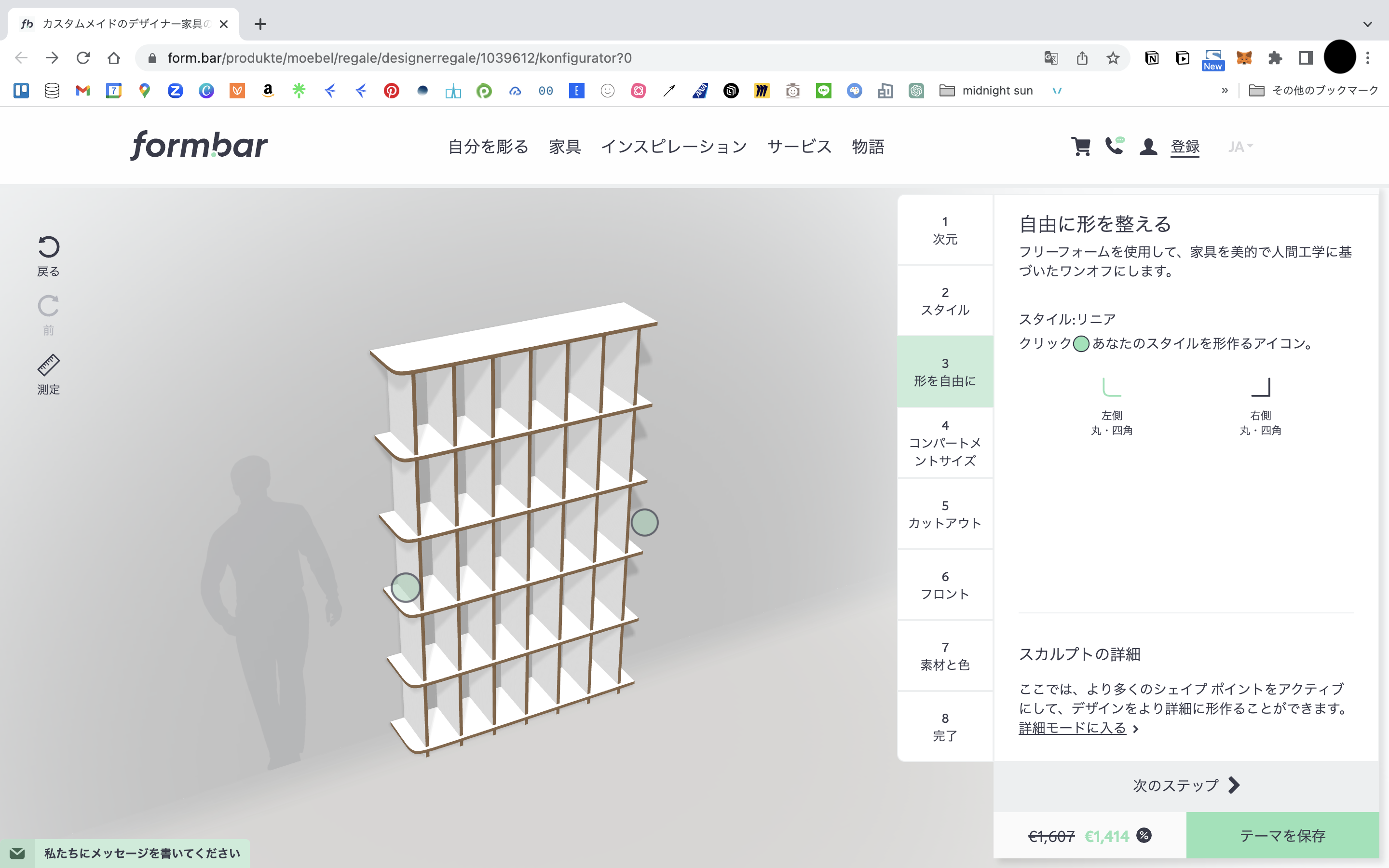Go to browser home page

click(x=114, y=58)
